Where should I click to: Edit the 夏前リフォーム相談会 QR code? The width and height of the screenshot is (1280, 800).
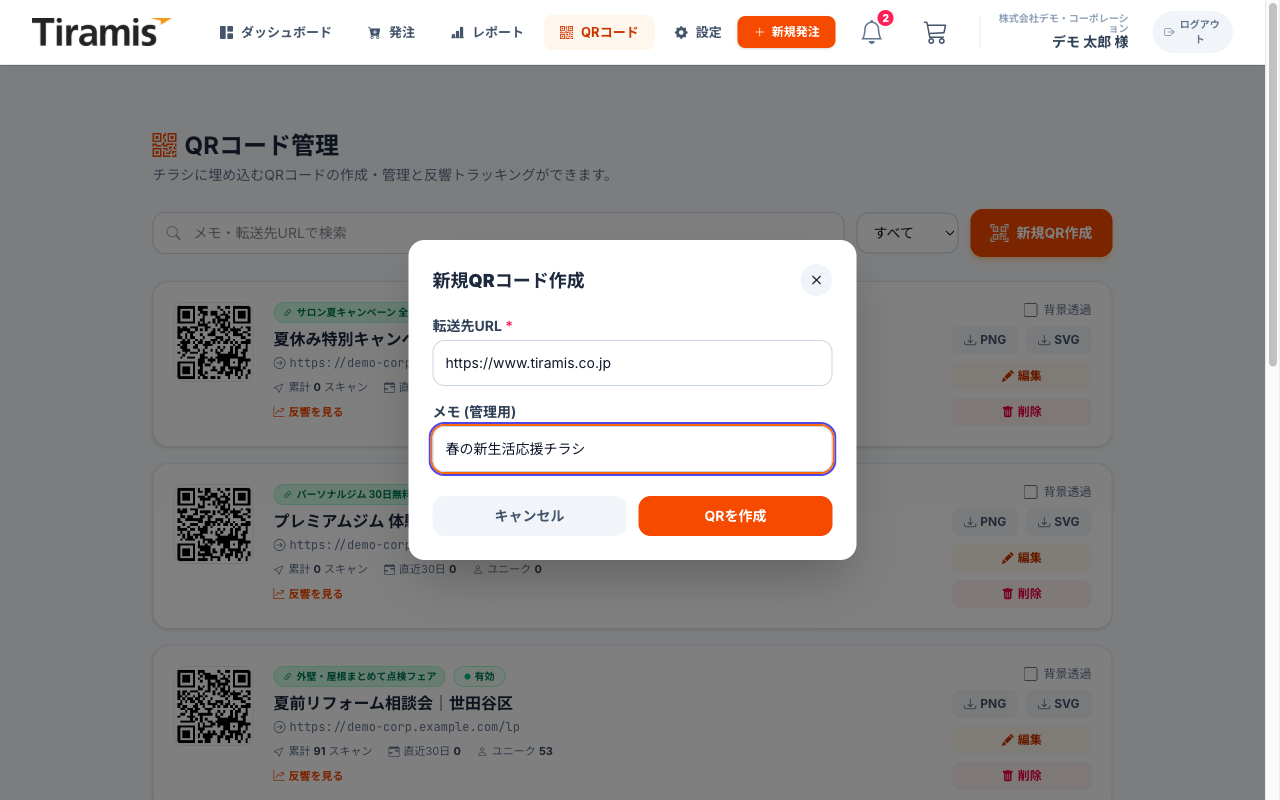click(x=1022, y=740)
